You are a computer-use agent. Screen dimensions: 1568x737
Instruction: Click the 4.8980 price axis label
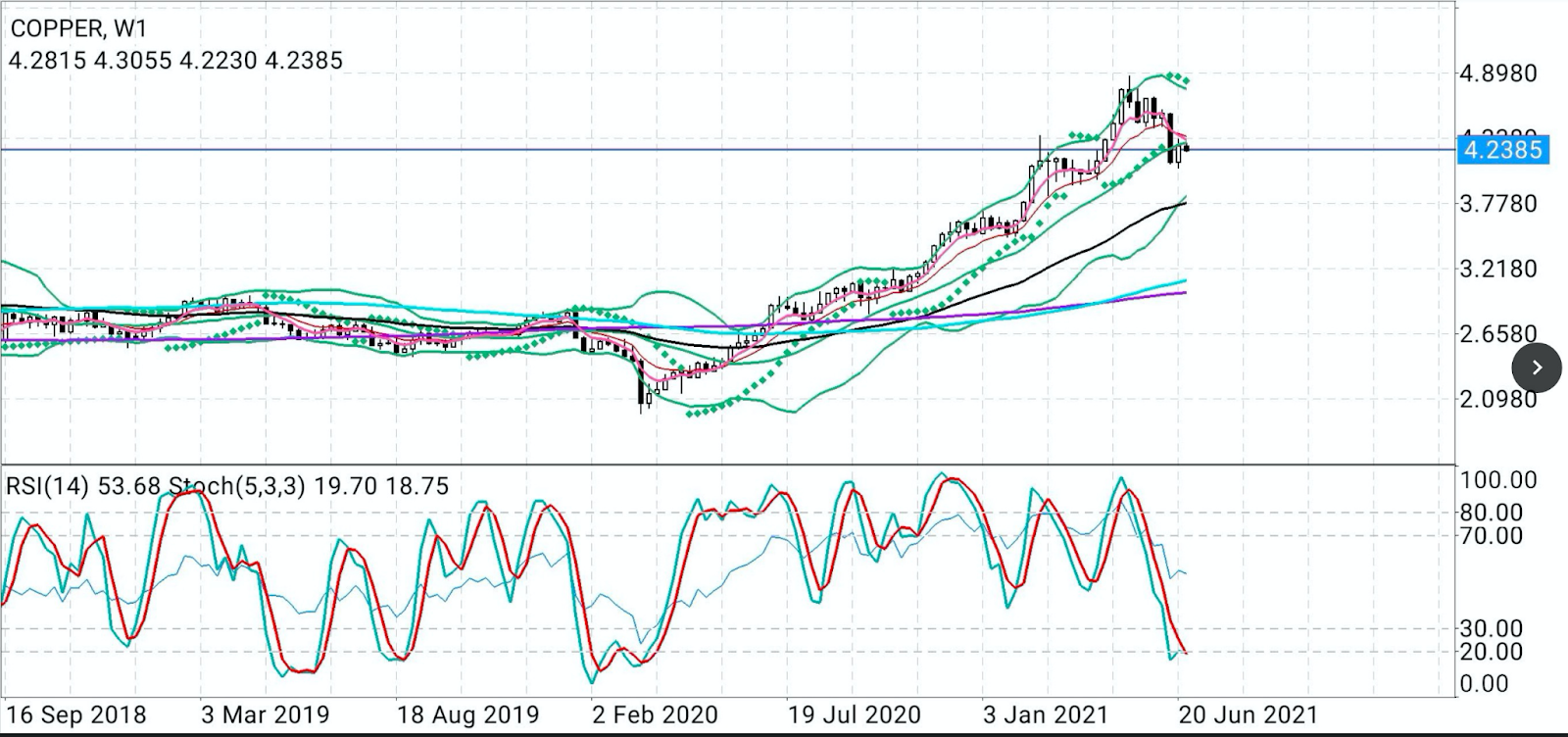[x=1498, y=74]
